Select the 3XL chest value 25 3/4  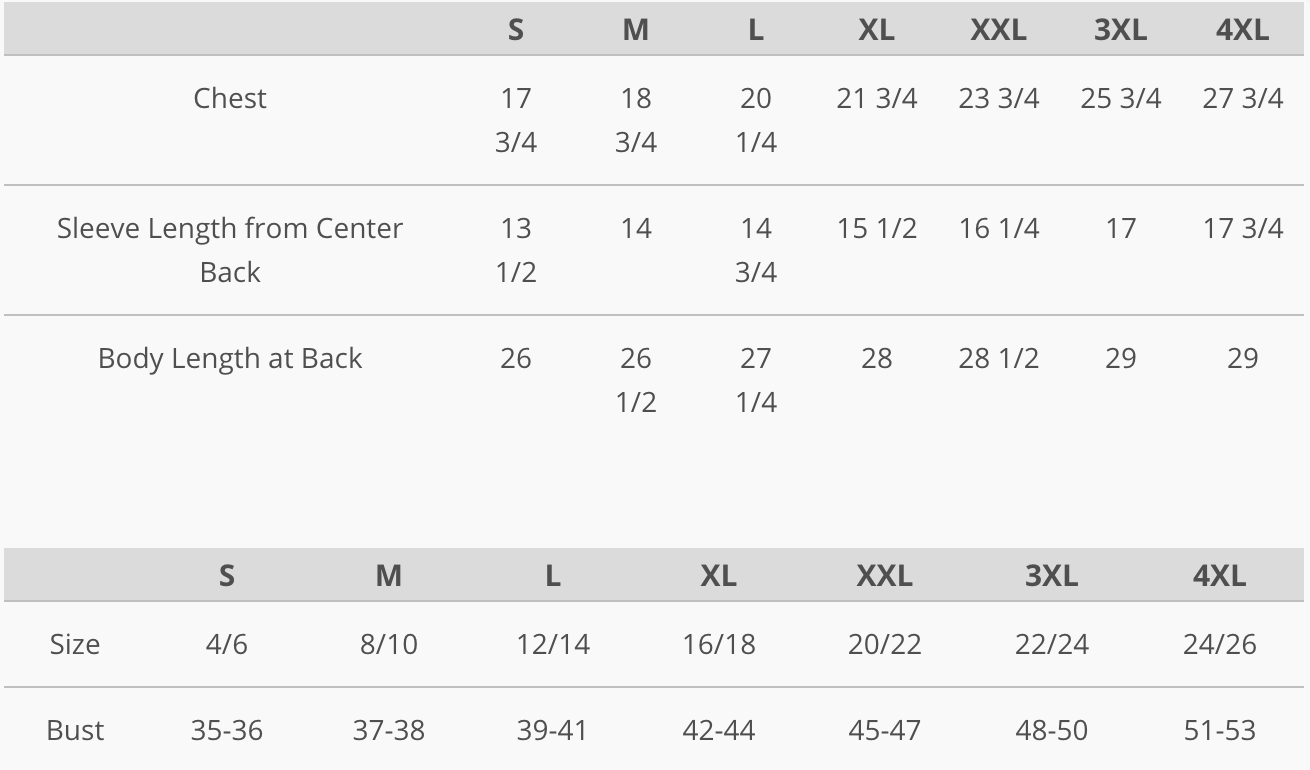[1120, 98]
